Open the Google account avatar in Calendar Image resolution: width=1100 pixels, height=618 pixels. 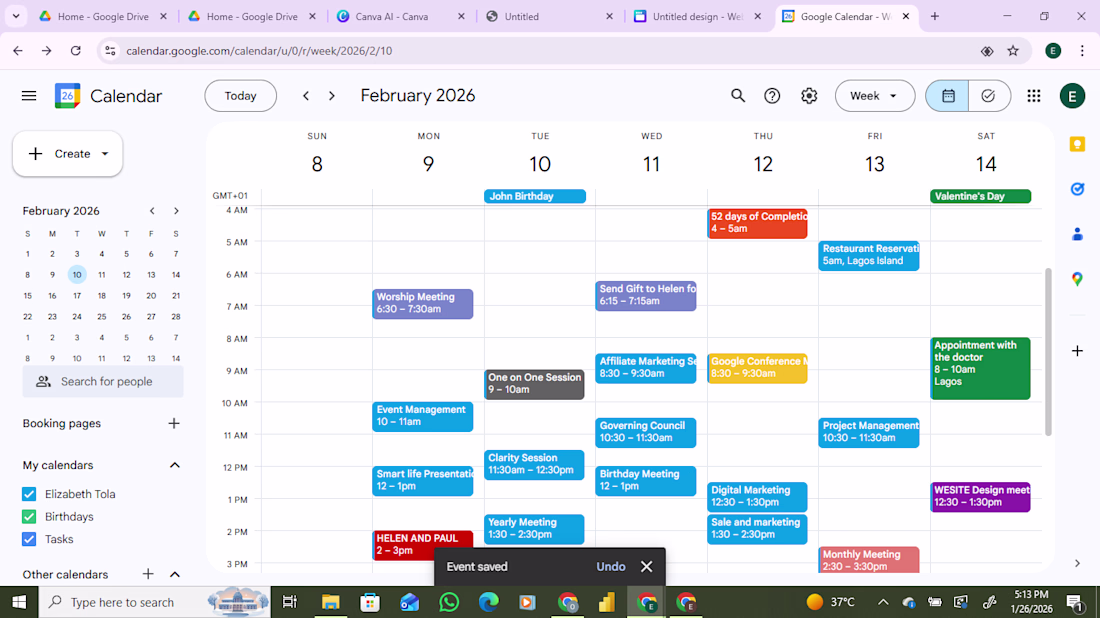tap(1072, 95)
